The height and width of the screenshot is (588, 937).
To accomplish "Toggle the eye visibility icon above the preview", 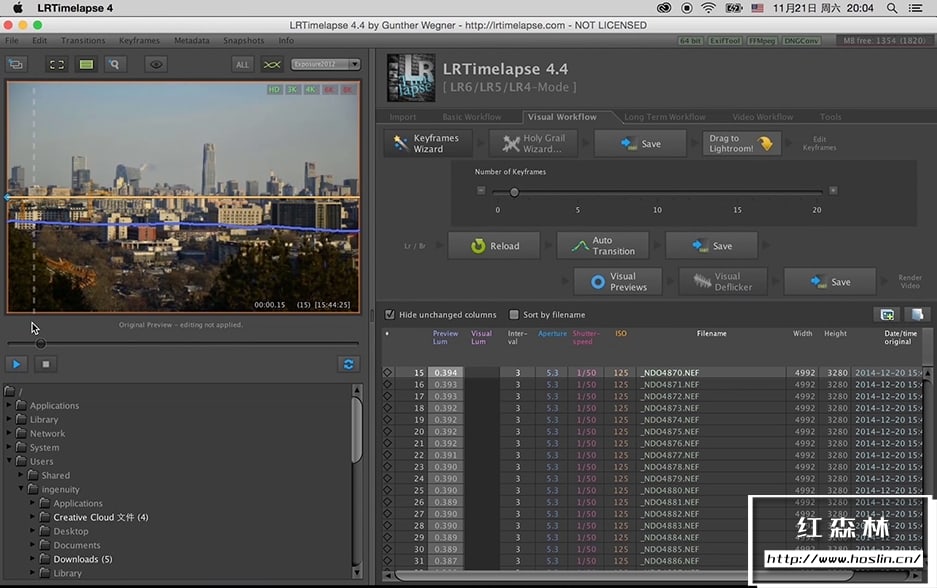I will pyautogui.click(x=156, y=65).
